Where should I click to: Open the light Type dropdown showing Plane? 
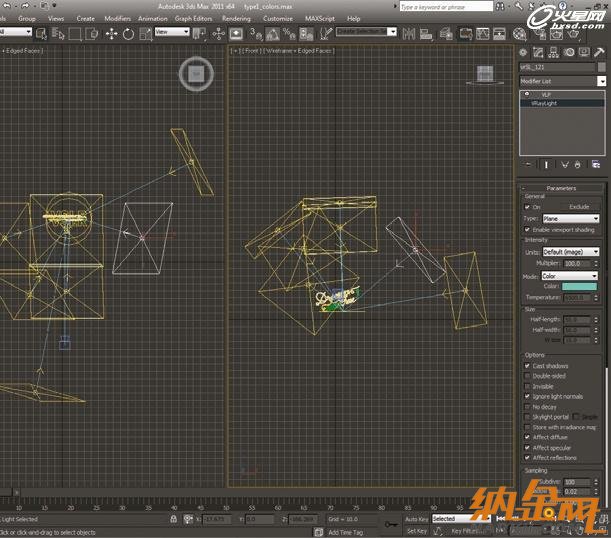coord(570,219)
